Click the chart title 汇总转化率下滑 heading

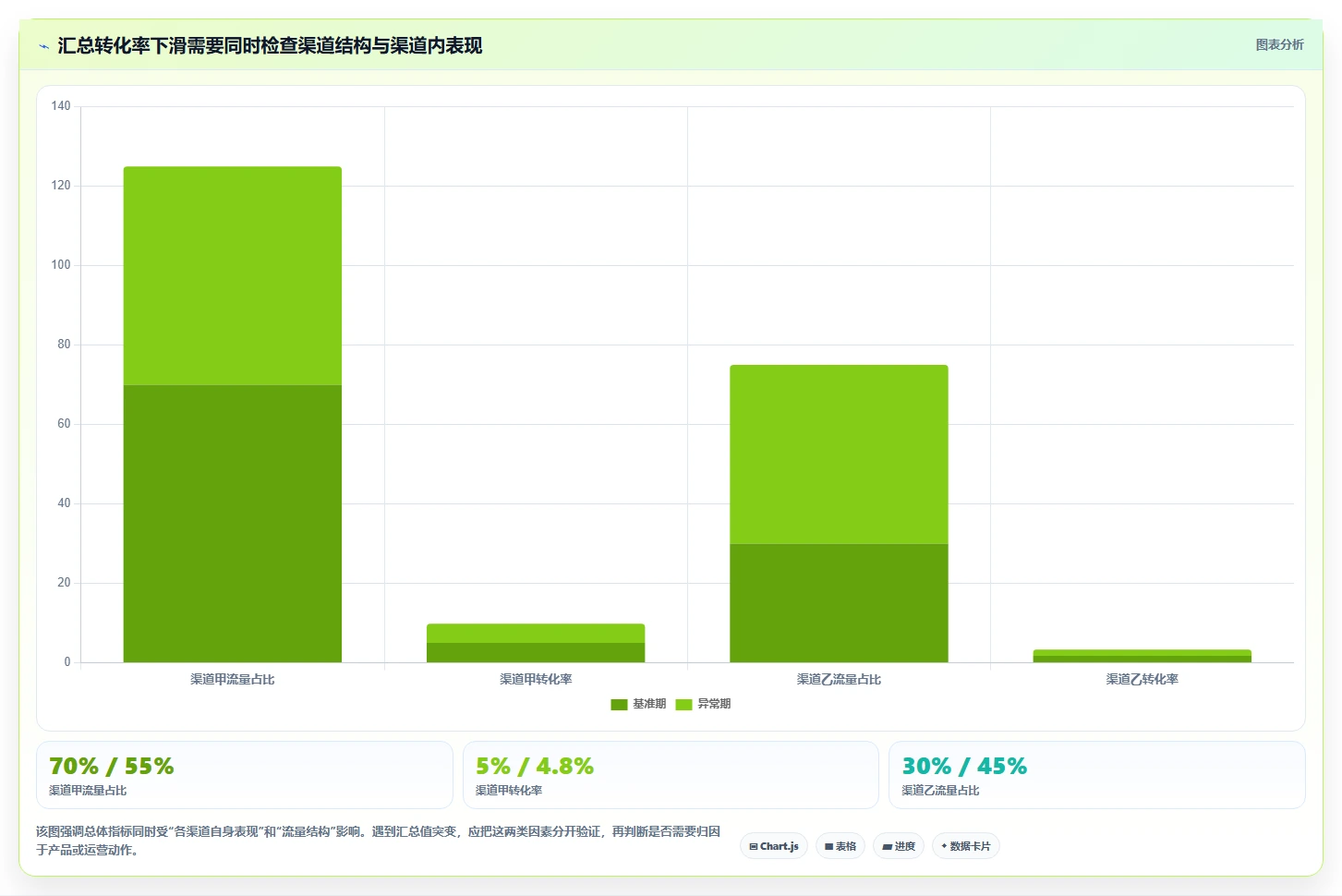click(270, 45)
